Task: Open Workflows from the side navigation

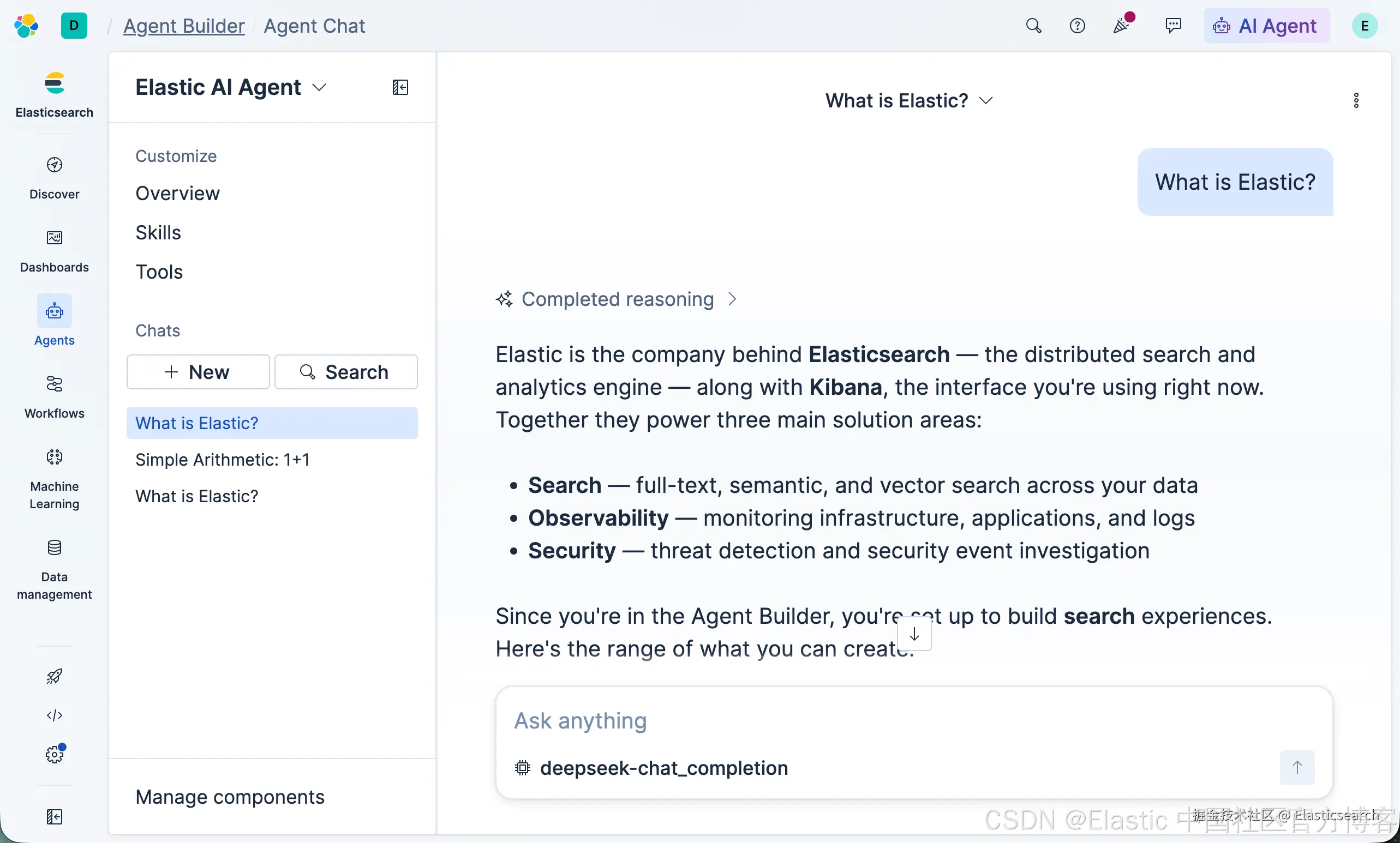Action: [55, 397]
